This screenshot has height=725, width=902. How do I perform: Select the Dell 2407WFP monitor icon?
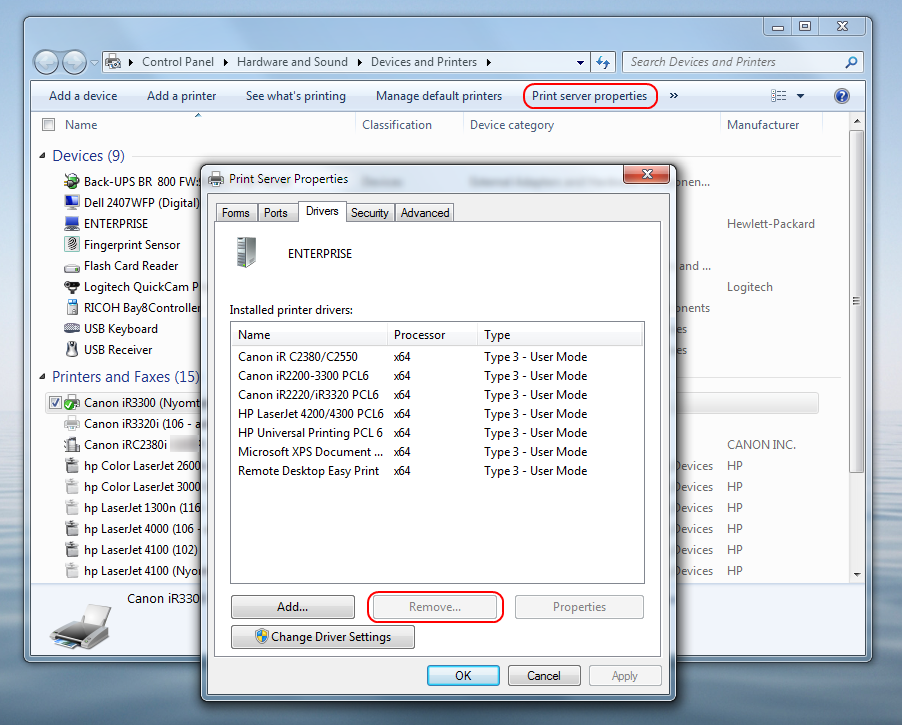pyautogui.click(x=72, y=203)
